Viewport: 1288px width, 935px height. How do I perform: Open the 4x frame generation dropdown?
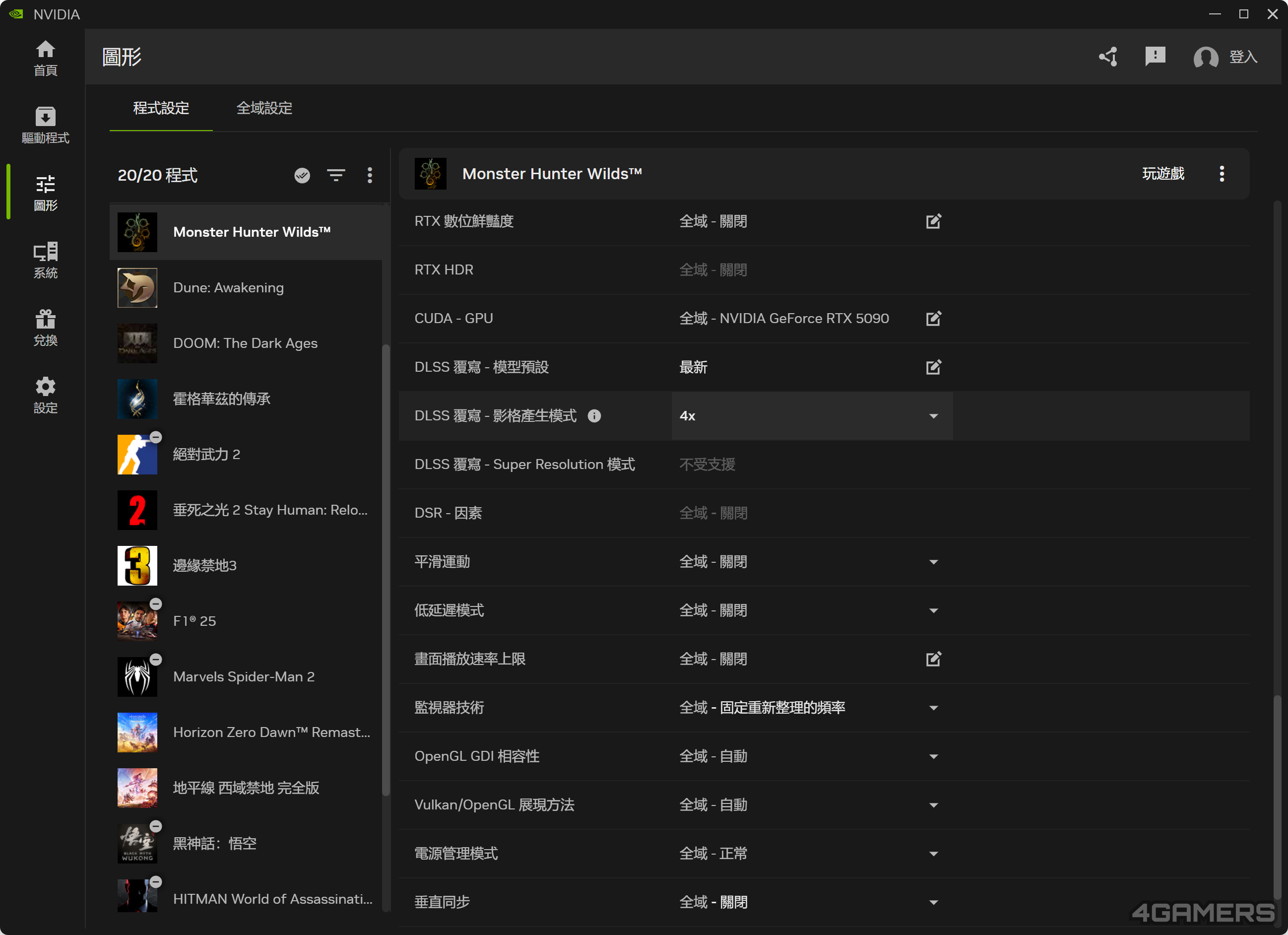click(811, 416)
